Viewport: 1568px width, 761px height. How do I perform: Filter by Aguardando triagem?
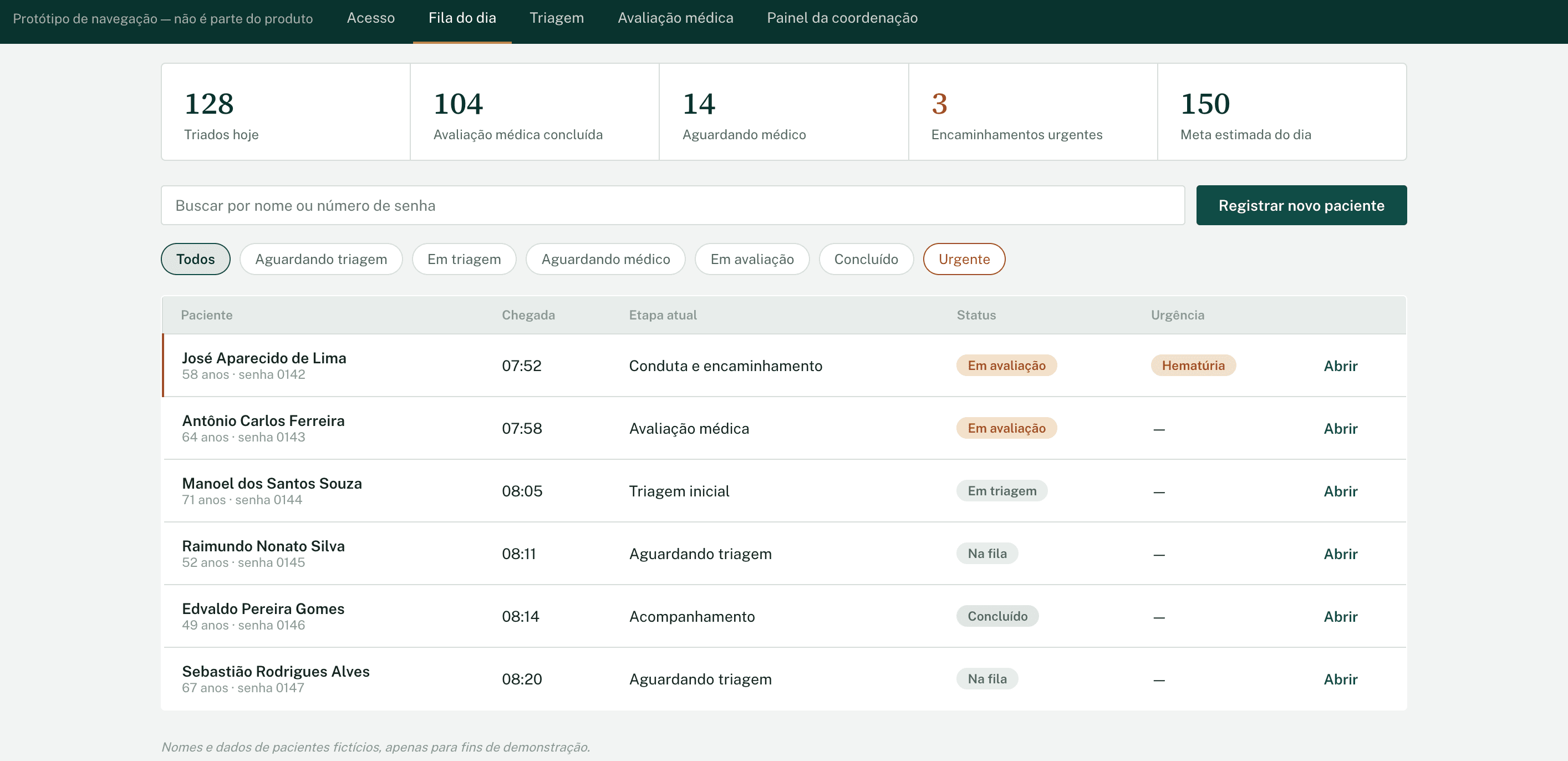click(321, 258)
